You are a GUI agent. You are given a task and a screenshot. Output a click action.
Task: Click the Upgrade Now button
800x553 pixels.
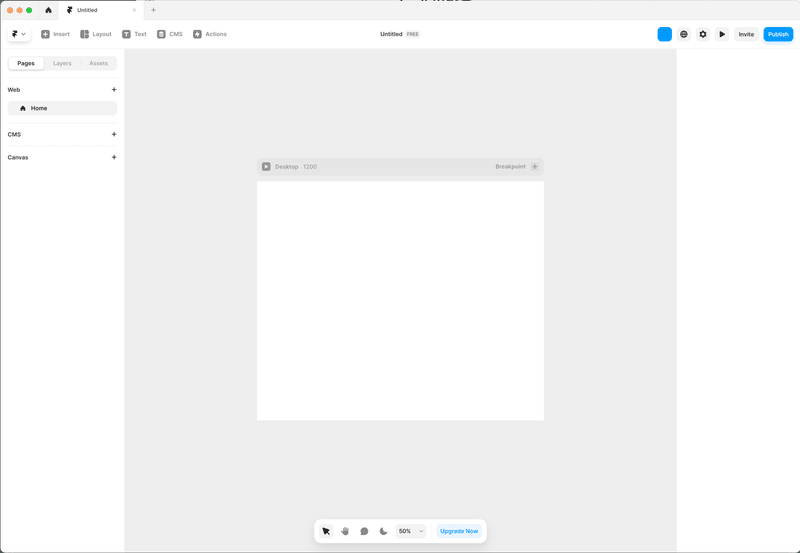459,531
